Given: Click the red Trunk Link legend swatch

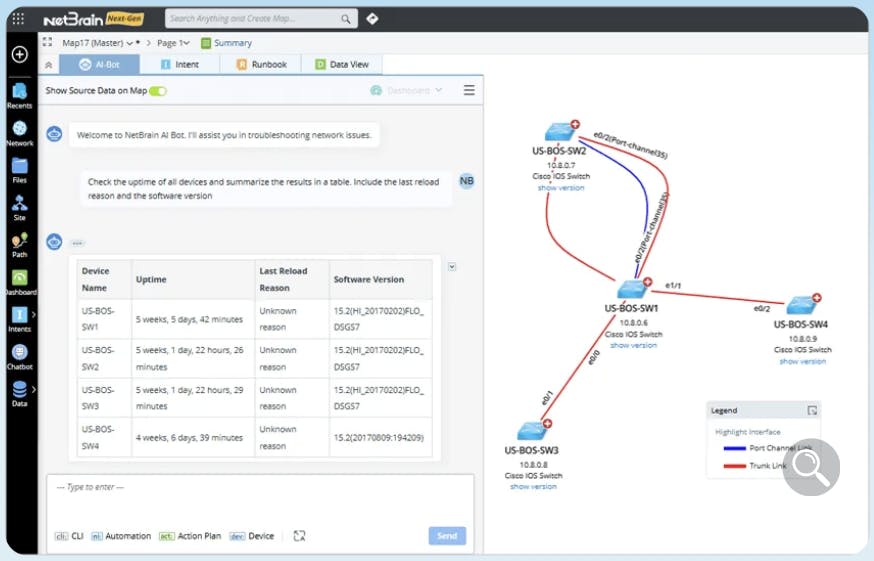Looking at the screenshot, I should click(735, 466).
